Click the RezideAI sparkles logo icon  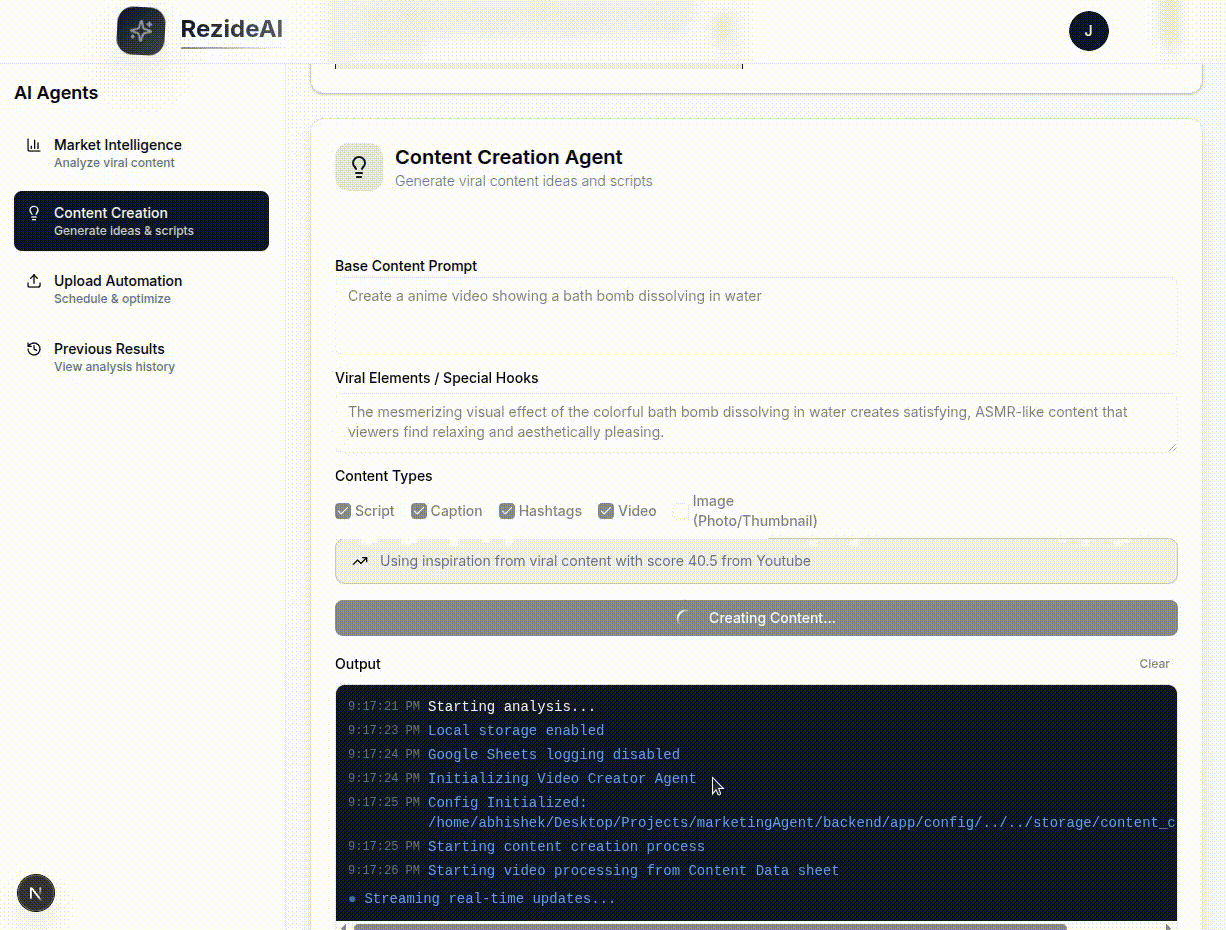click(141, 31)
